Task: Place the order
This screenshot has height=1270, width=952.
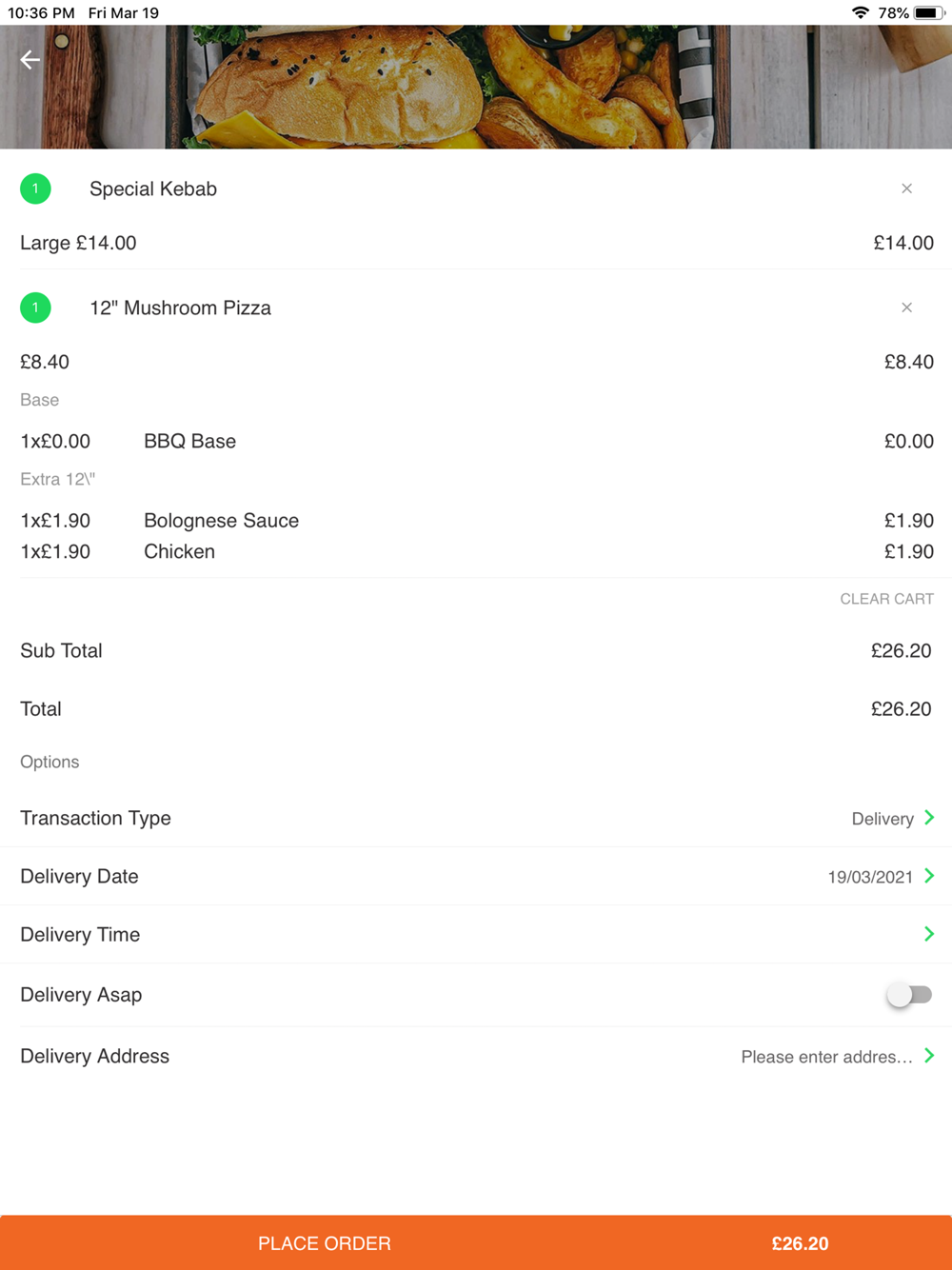Action: point(325,1243)
